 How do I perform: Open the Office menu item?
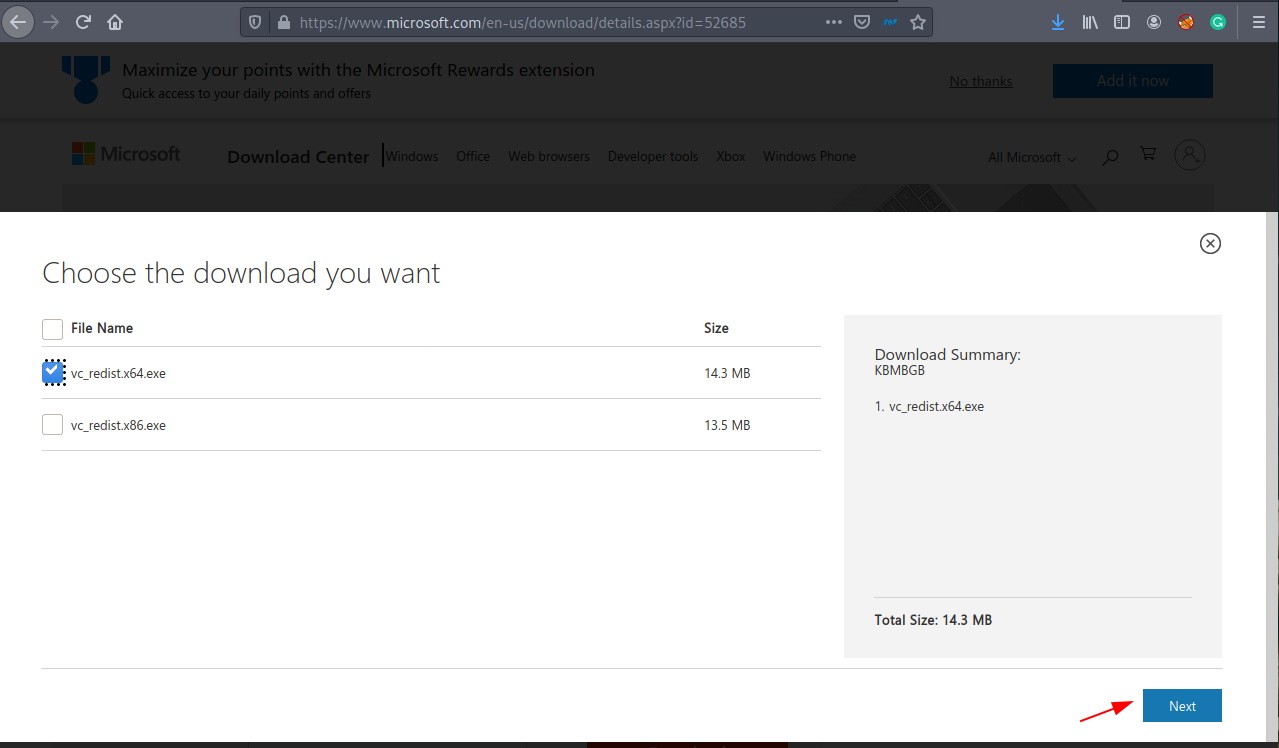pyautogui.click(x=473, y=156)
